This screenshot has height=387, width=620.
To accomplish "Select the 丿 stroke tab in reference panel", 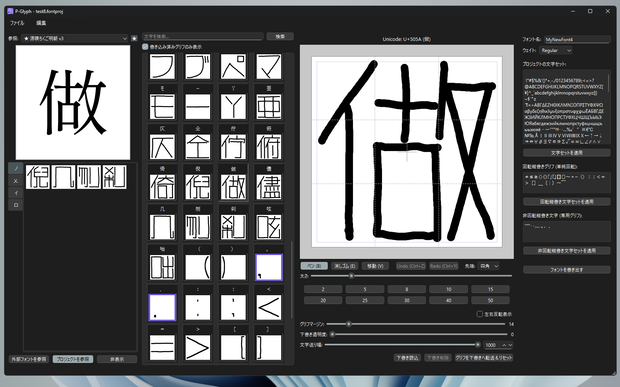I will (x=16, y=168).
